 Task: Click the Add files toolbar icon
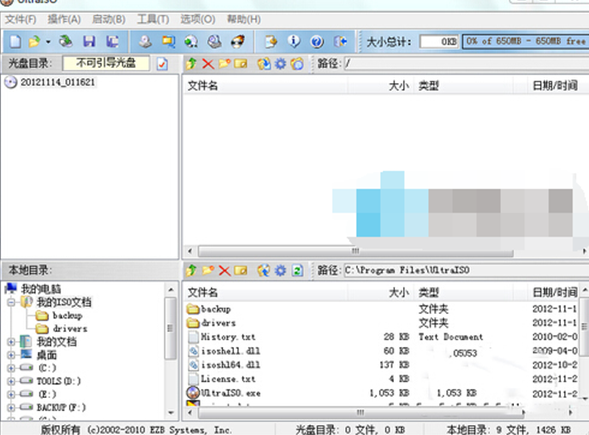click(271, 41)
